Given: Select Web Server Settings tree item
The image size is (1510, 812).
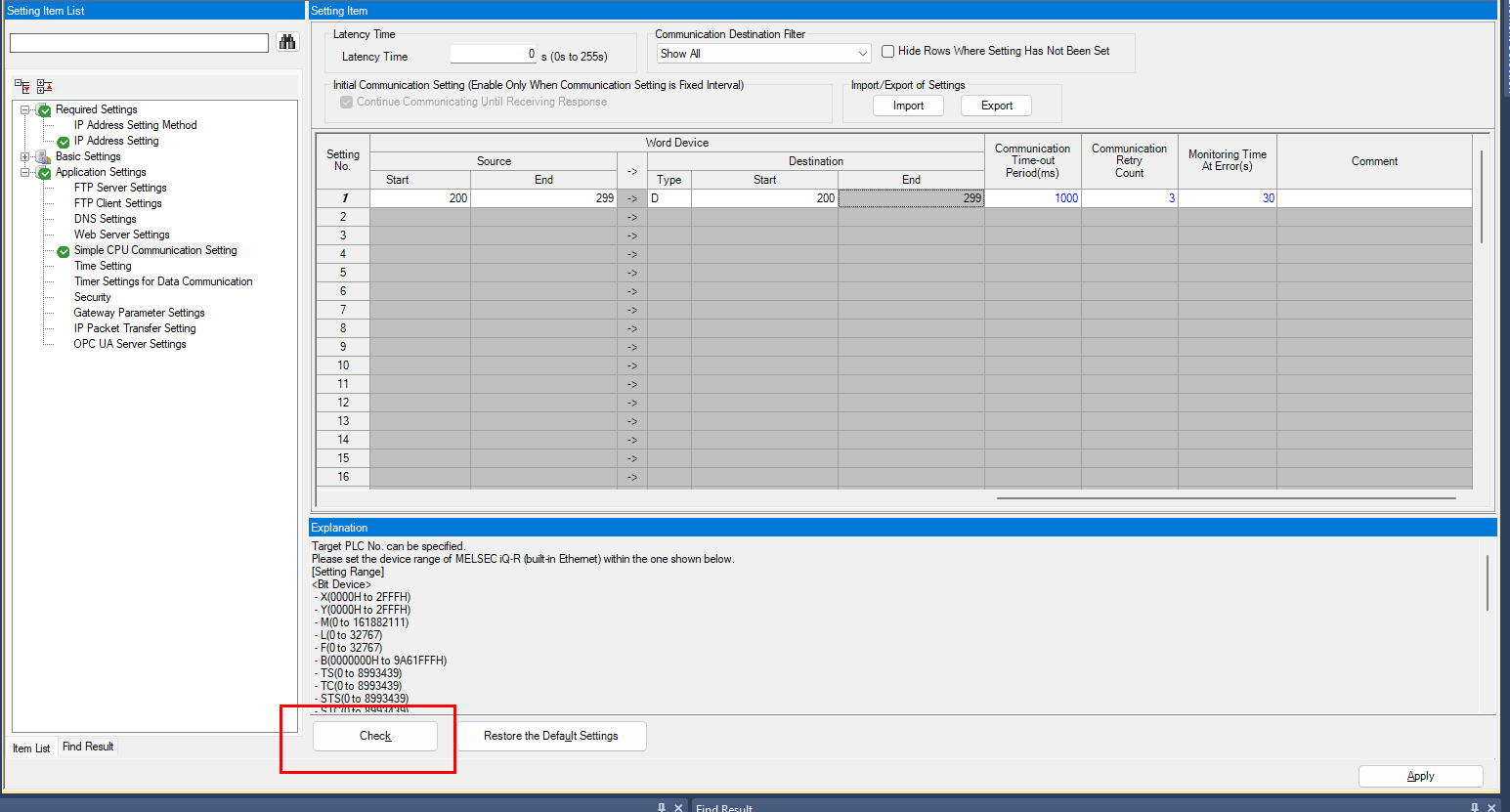Looking at the screenshot, I should pyautogui.click(x=122, y=235).
